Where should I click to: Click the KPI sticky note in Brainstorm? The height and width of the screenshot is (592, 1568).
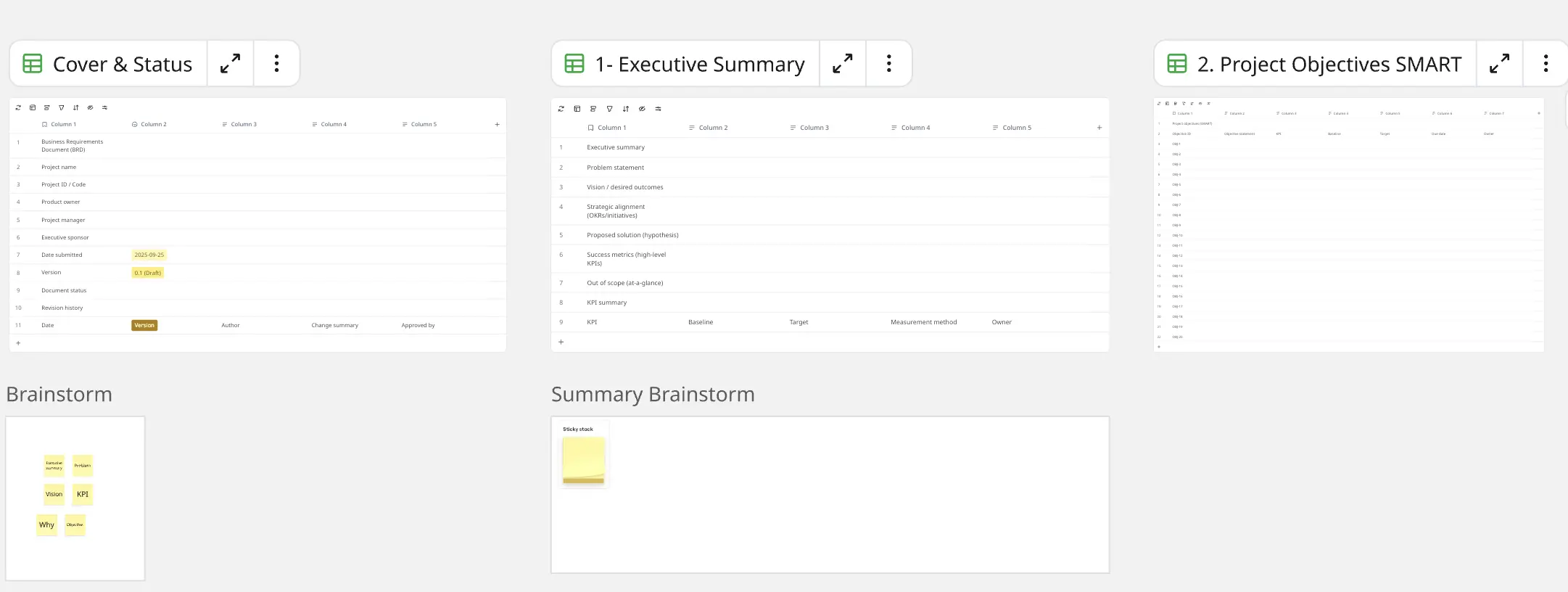point(83,495)
